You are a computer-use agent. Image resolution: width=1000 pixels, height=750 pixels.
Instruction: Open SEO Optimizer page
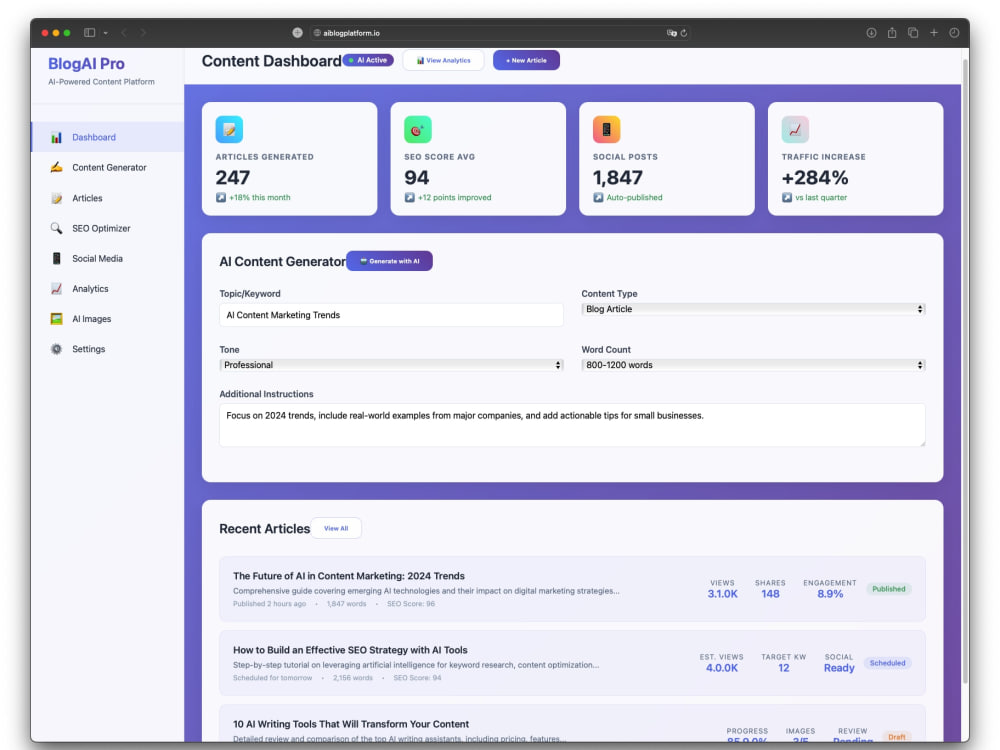click(x=107, y=228)
